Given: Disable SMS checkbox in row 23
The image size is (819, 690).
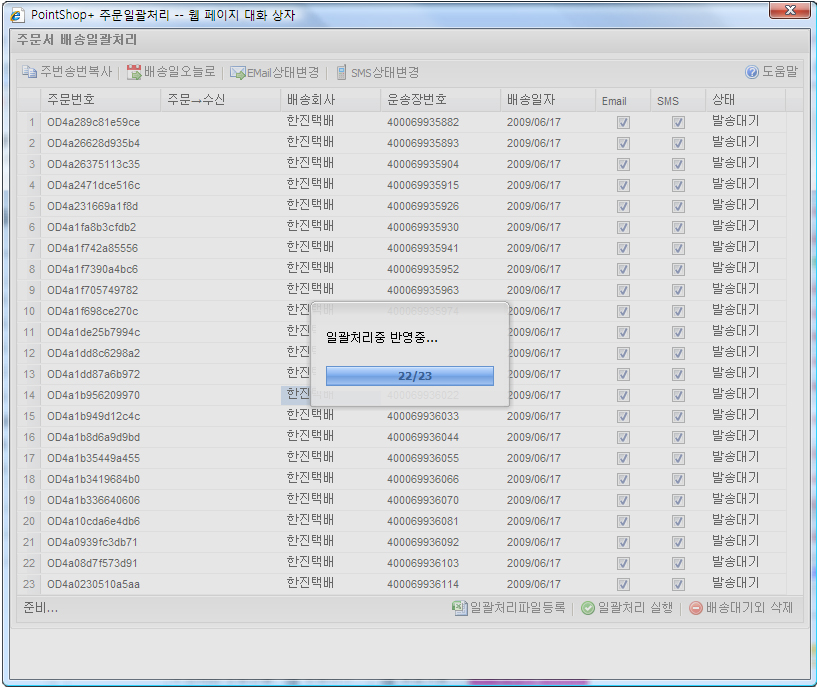Looking at the screenshot, I should pyautogui.click(x=678, y=584).
